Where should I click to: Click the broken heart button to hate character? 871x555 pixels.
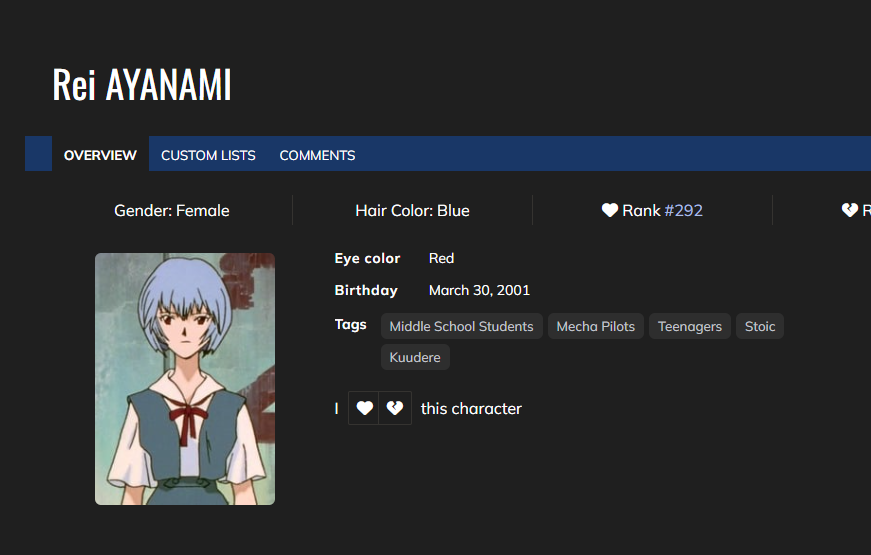[x=395, y=408]
